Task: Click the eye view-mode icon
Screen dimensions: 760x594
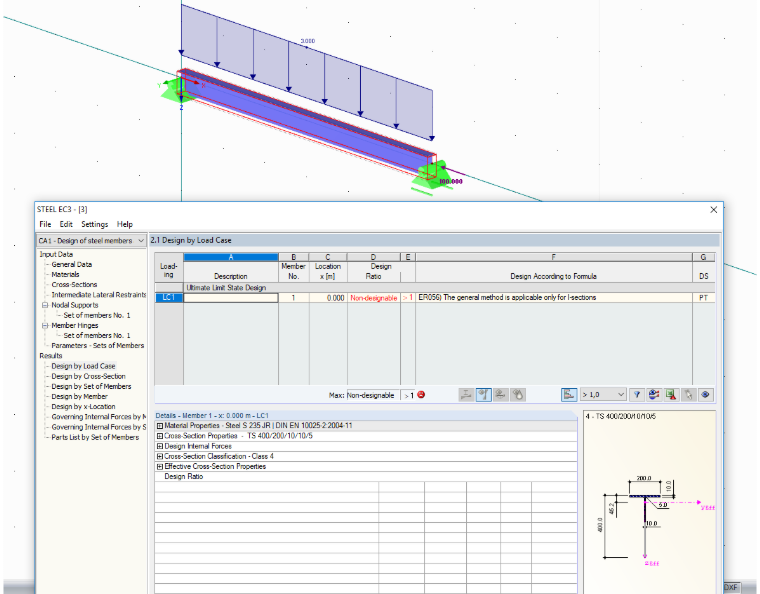Action: click(705, 395)
